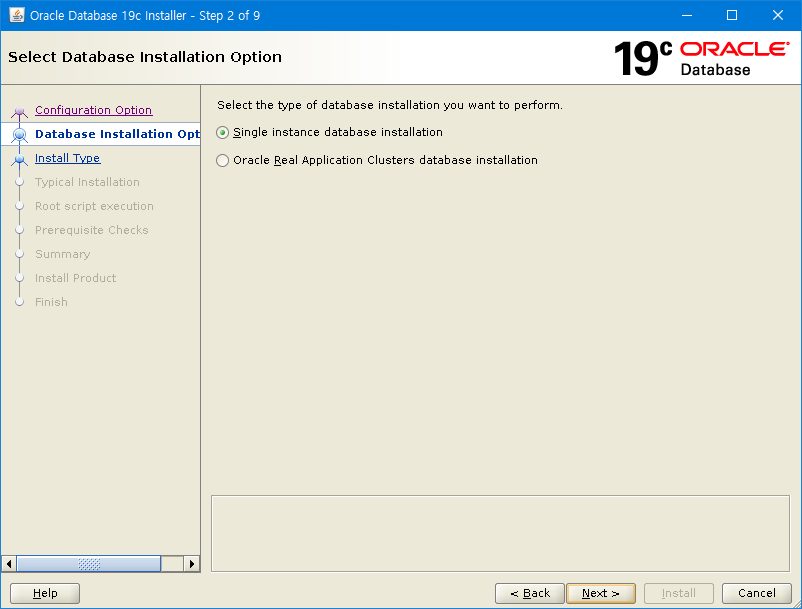Click the Database Installation Option step marker

[20, 135]
